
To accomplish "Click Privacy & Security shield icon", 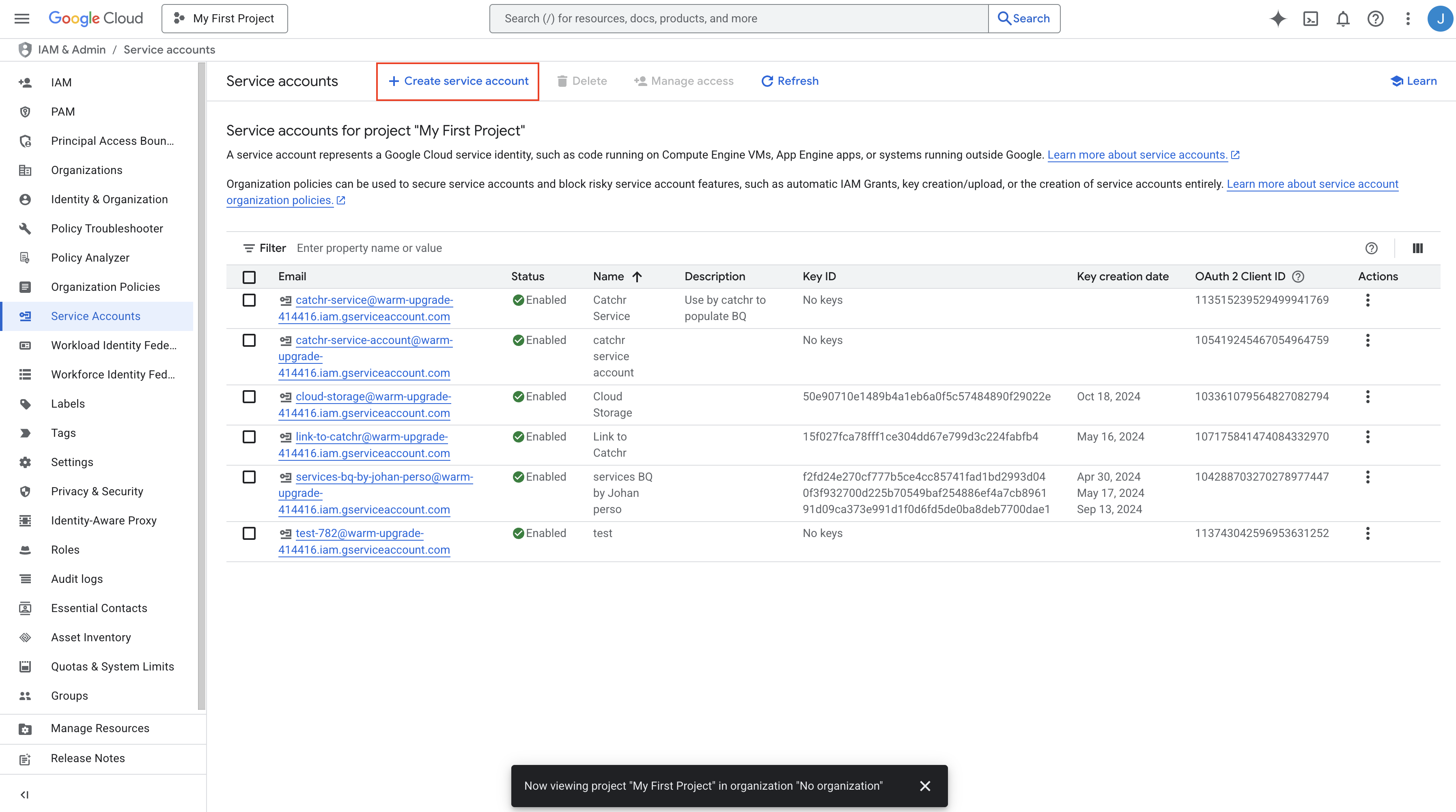I will [x=25, y=491].
